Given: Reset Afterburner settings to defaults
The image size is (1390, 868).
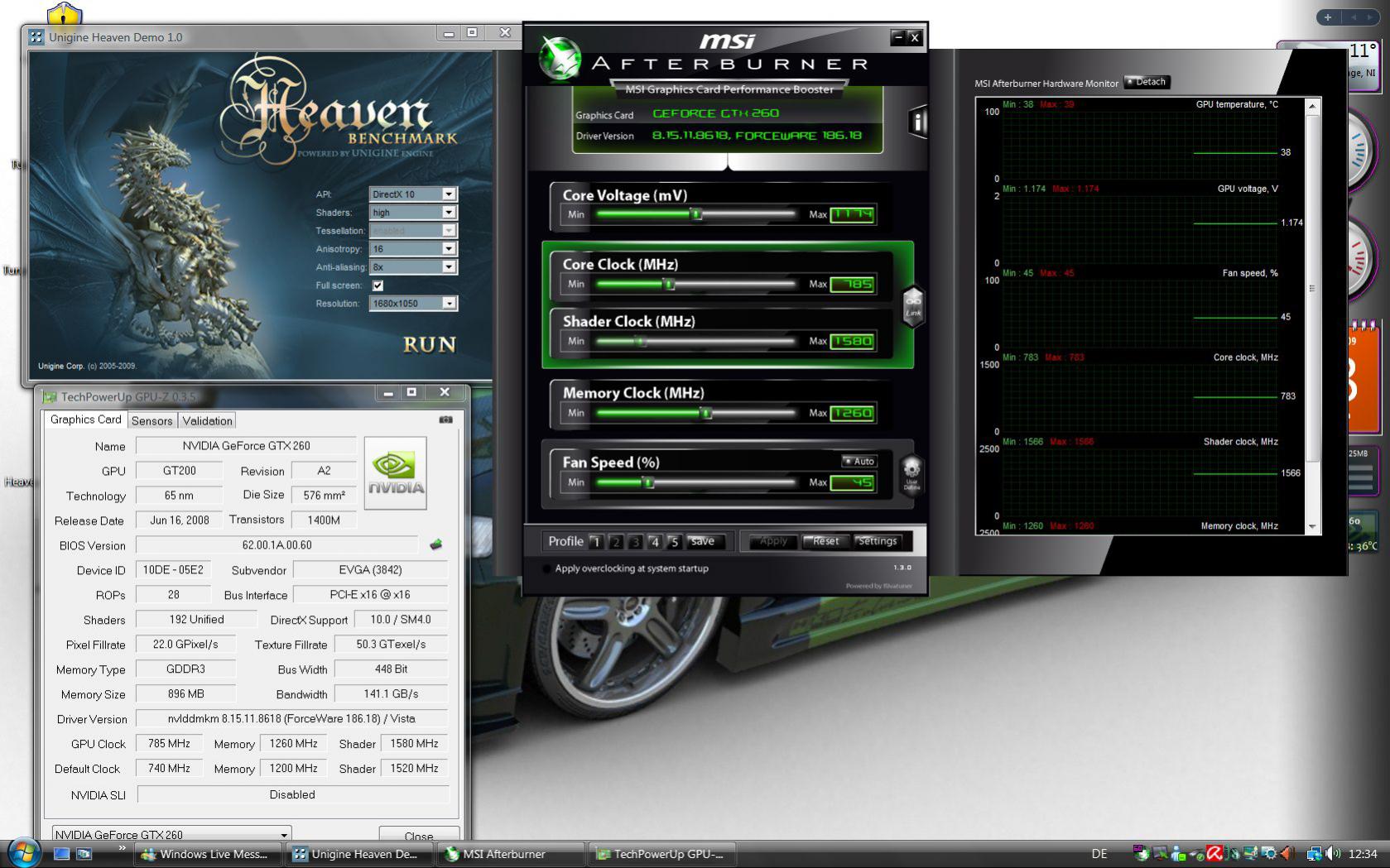Looking at the screenshot, I should [x=825, y=541].
